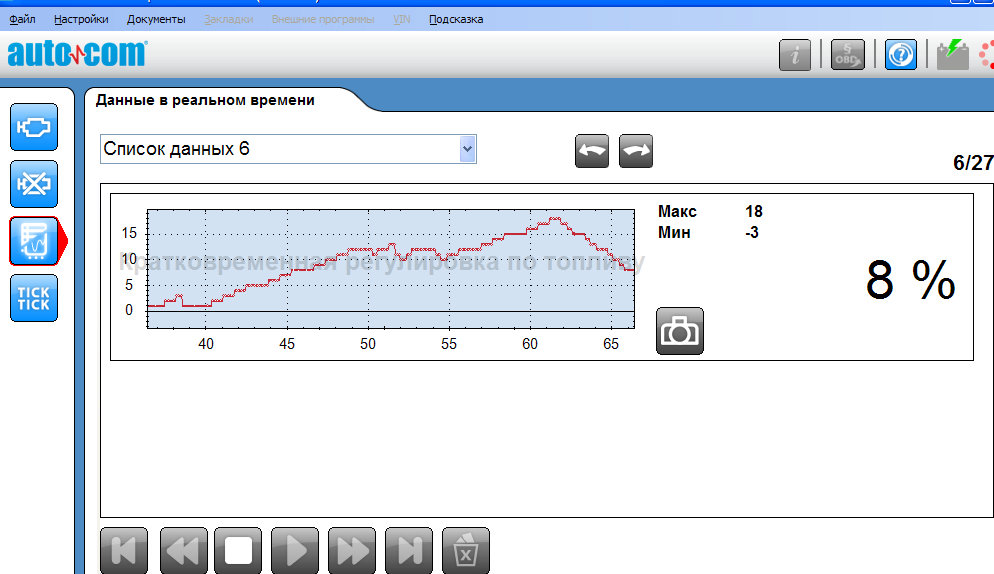
Task: Open the Документы menu
Action: tap(156, 19)
